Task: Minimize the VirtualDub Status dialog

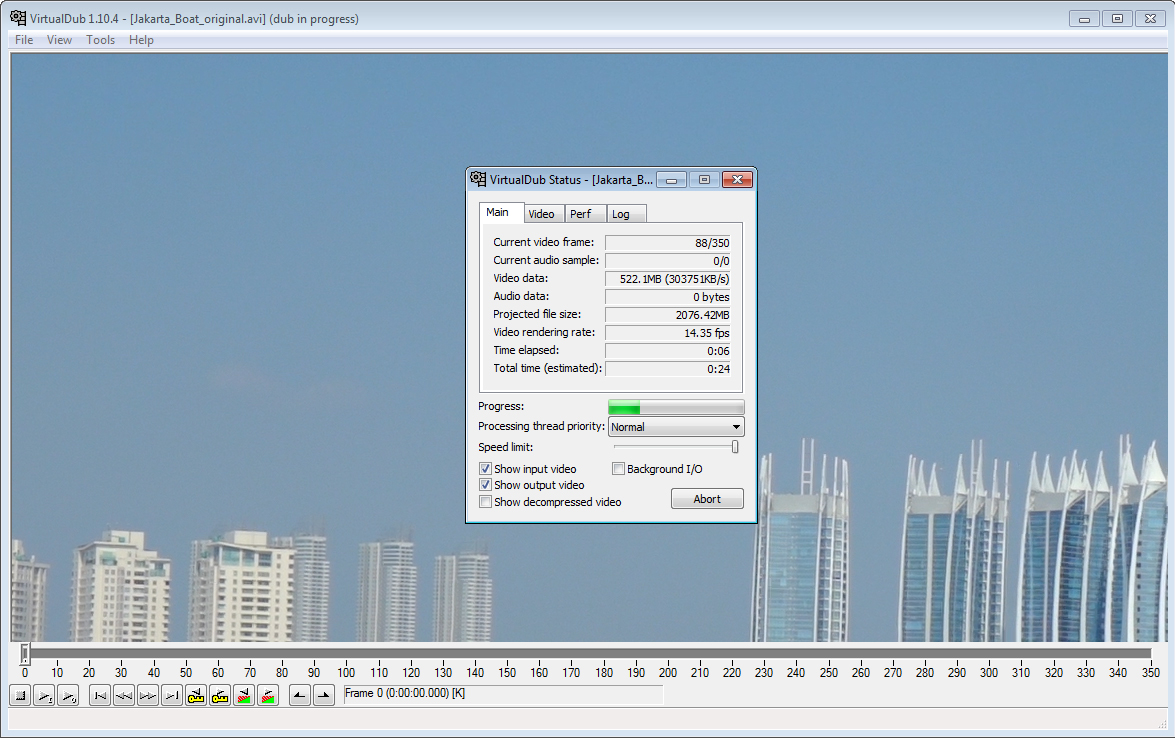Action: (671, 180)
